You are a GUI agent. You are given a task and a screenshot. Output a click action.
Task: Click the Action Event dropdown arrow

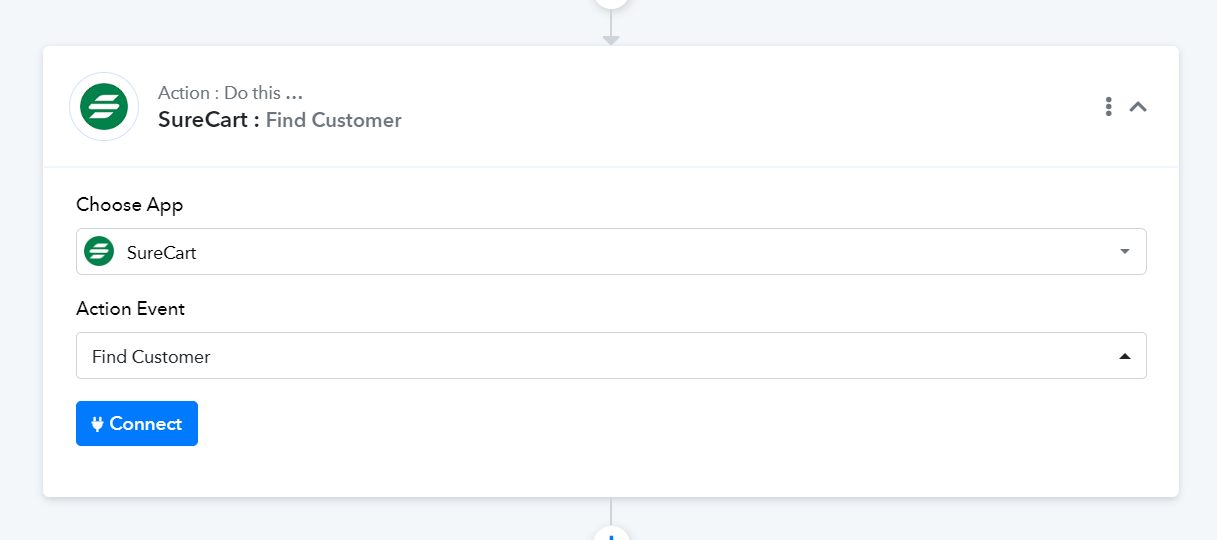pos(1125,356)
